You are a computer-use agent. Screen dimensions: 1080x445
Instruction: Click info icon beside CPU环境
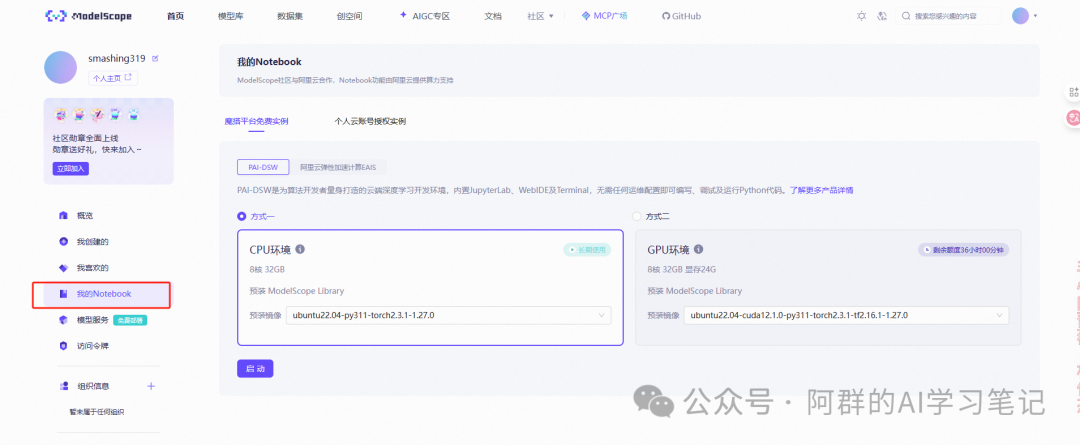(300, 249)
